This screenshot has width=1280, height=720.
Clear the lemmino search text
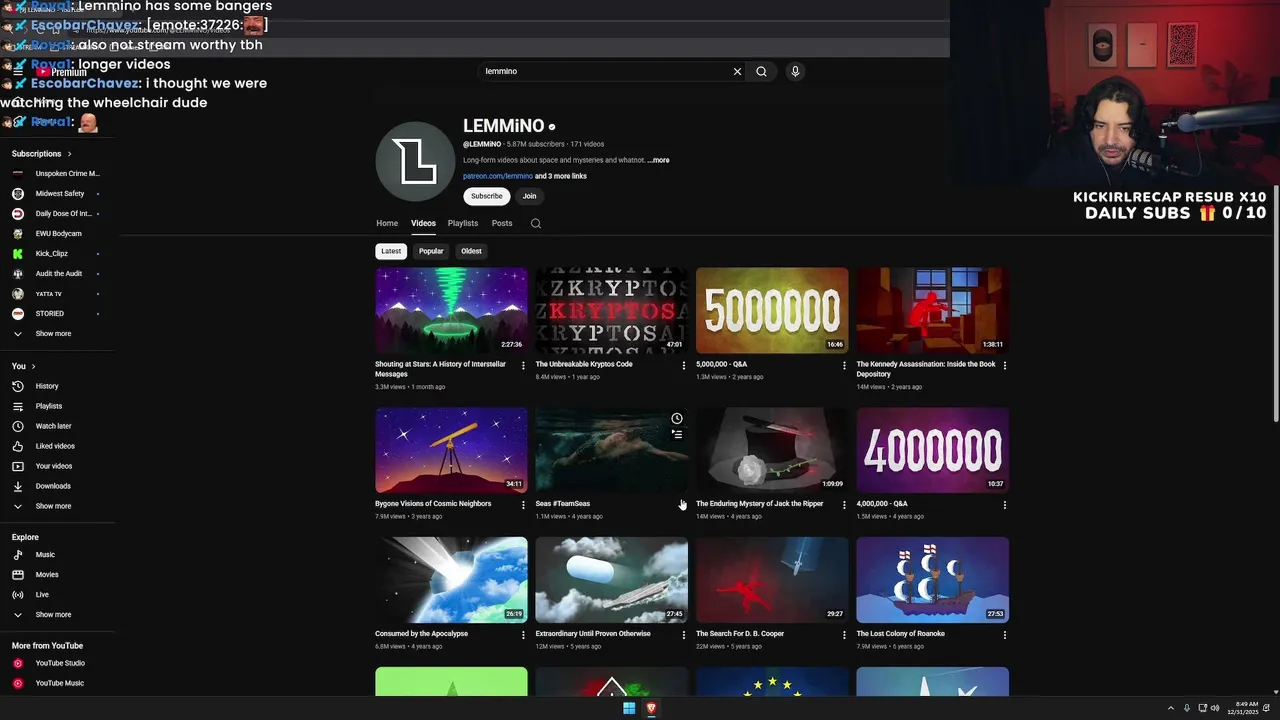[737, 71]
